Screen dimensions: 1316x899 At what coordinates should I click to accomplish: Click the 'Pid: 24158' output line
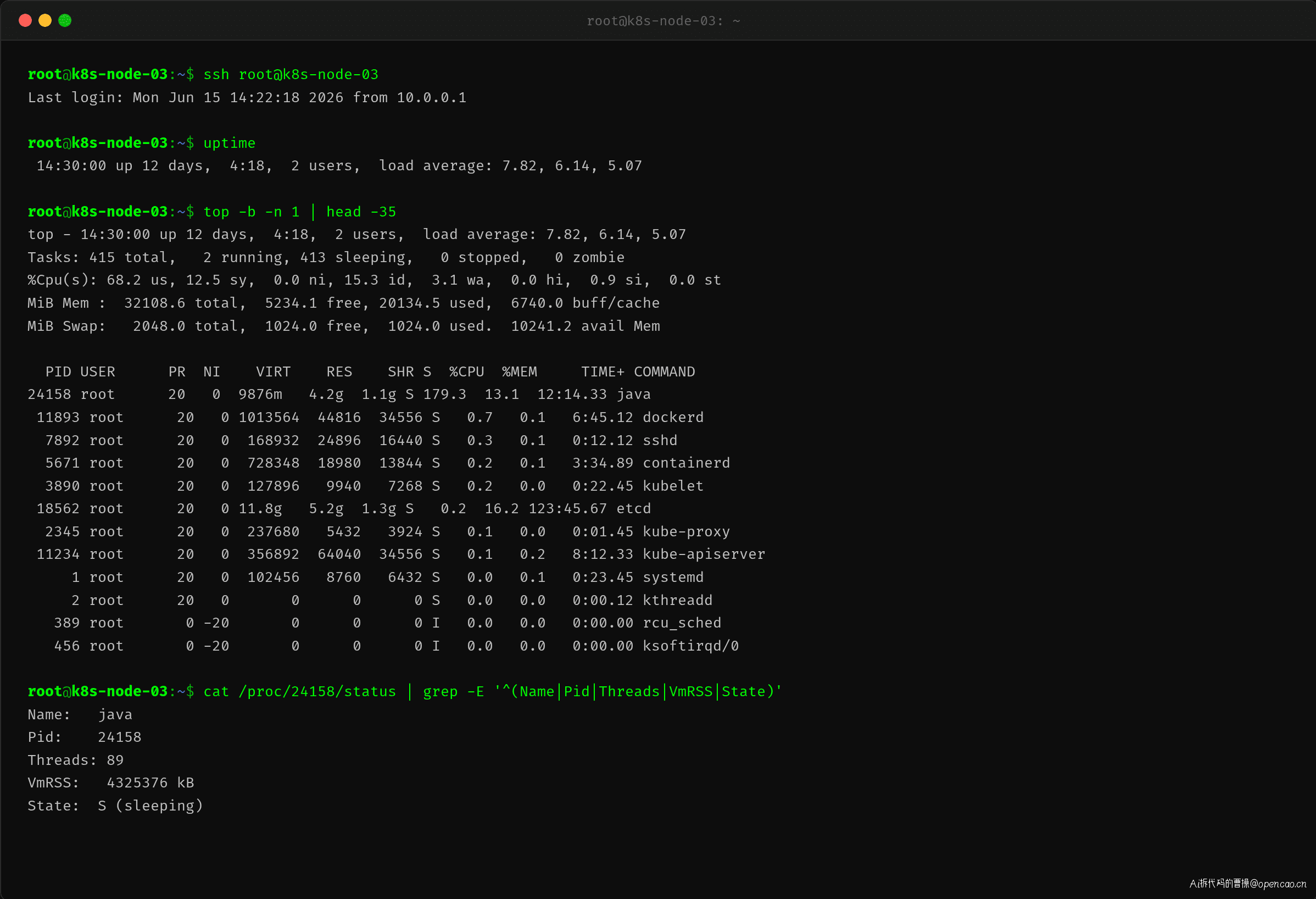point(85,737)
